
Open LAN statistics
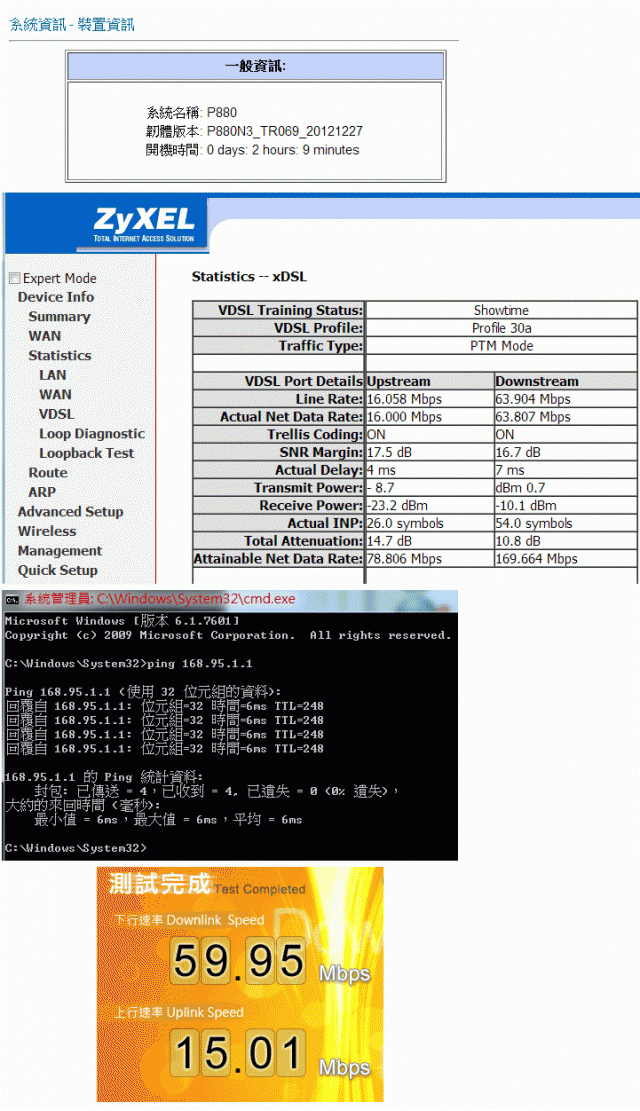click(x=52, y=375)
